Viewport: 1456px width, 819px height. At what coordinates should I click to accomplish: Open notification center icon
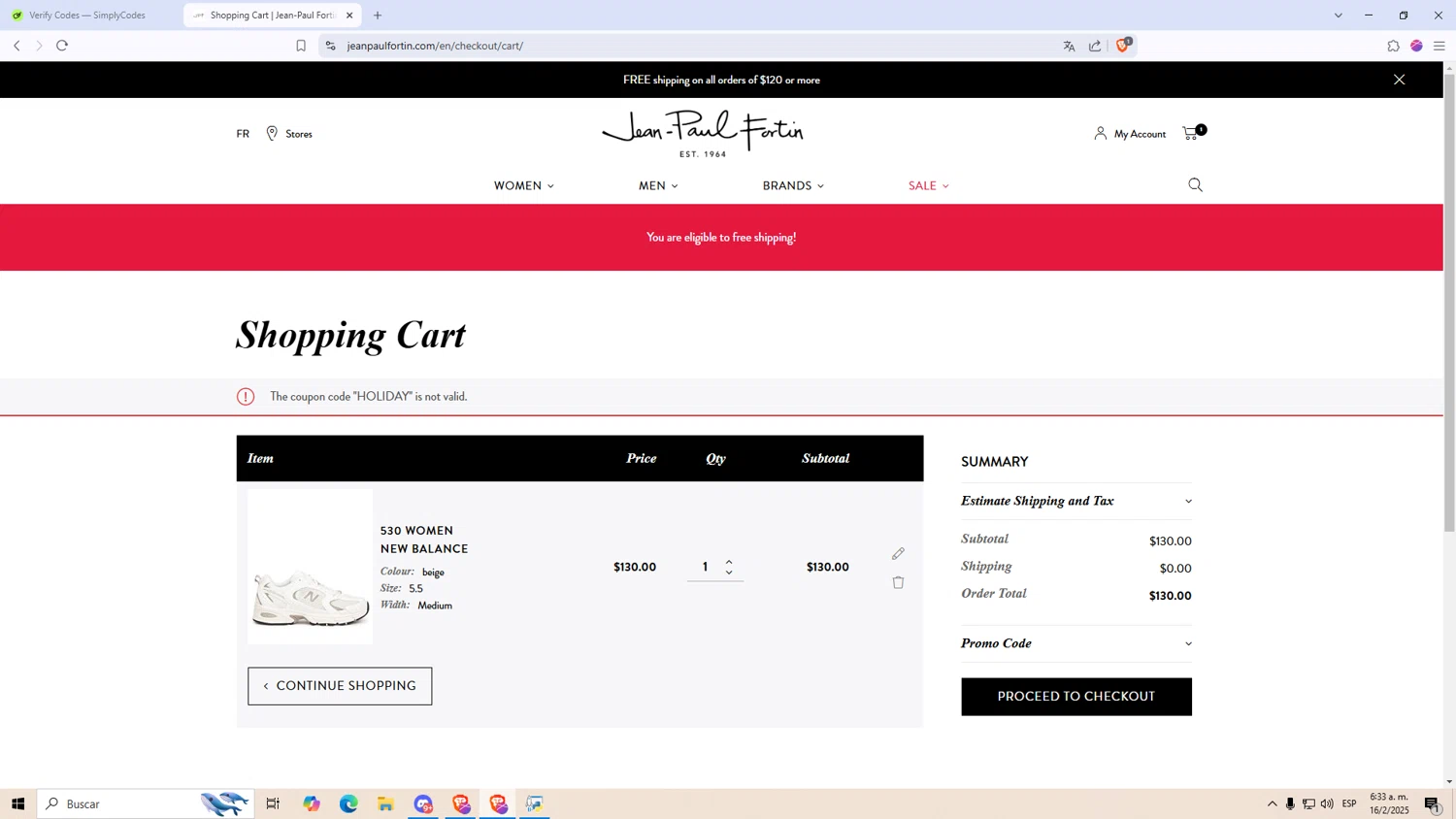point(1433,803)
